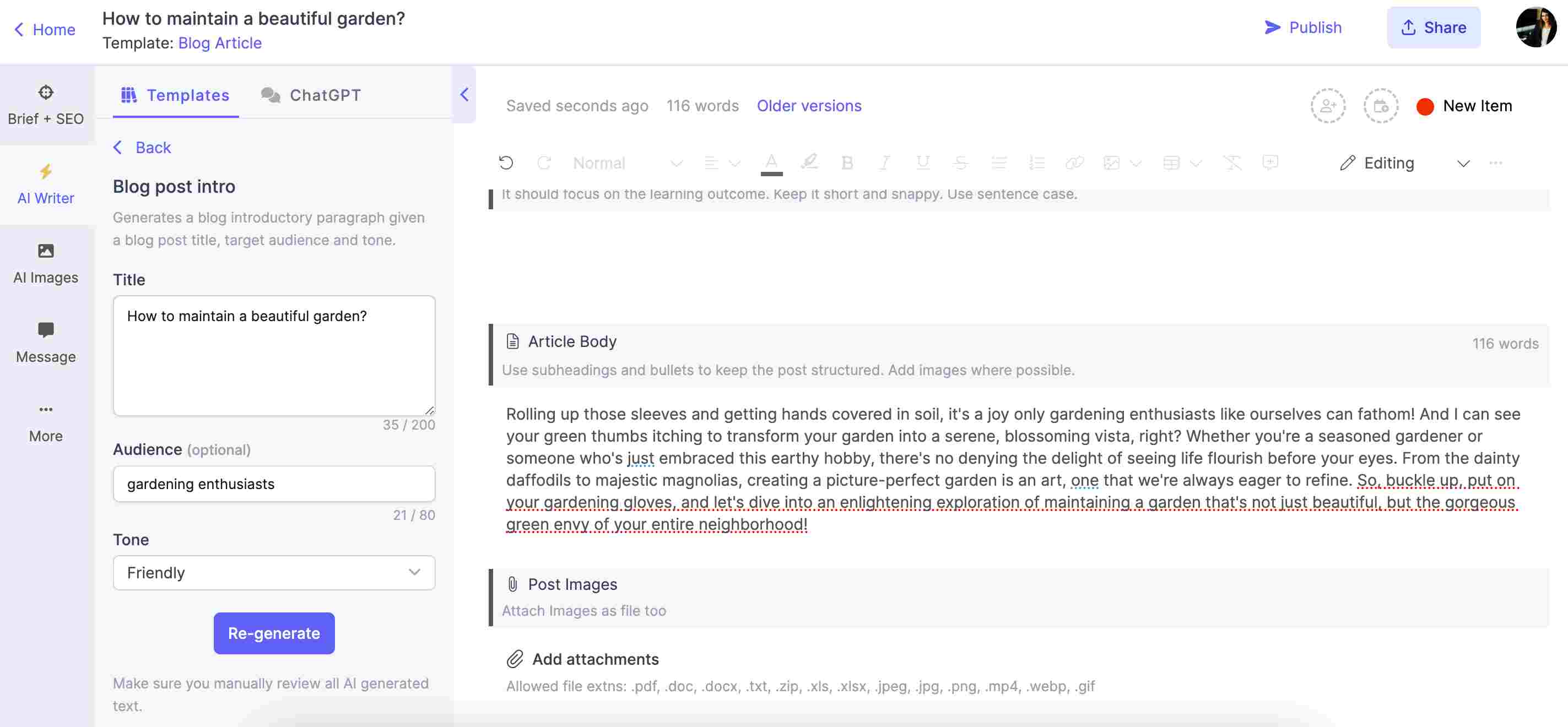Click the strikethrough formatting icon

point(958,161)
